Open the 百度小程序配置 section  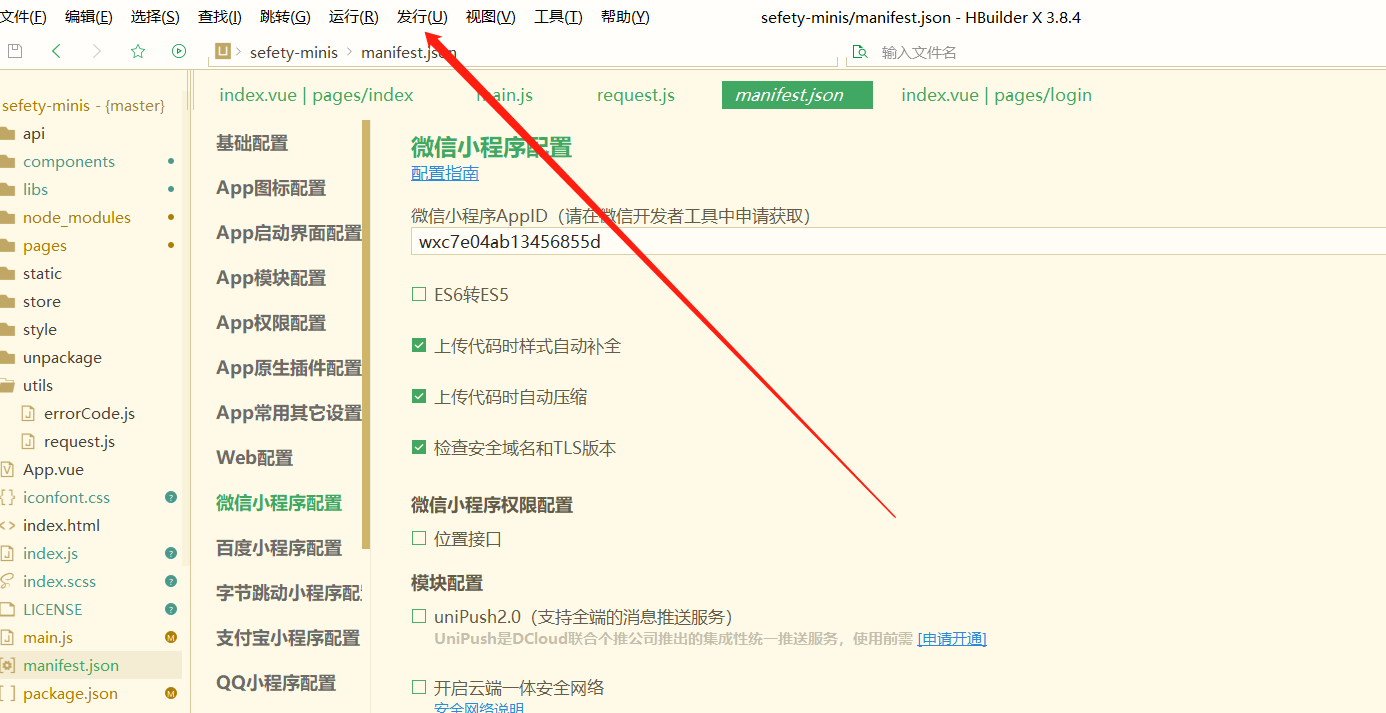279,548
